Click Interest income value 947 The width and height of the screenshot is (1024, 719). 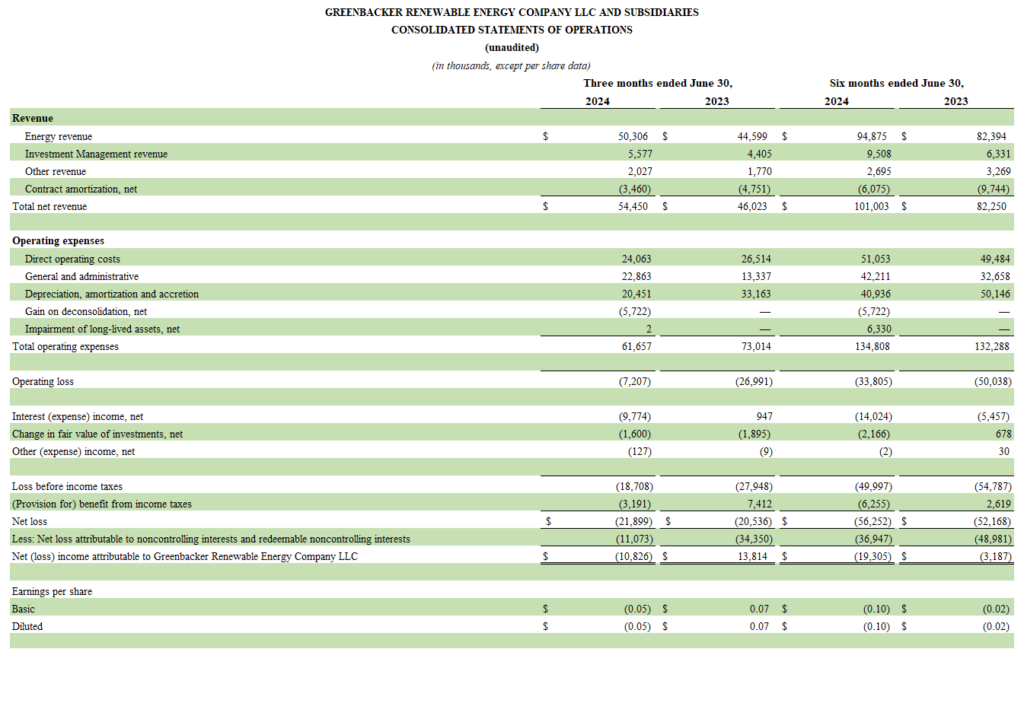tap(764, 417)
